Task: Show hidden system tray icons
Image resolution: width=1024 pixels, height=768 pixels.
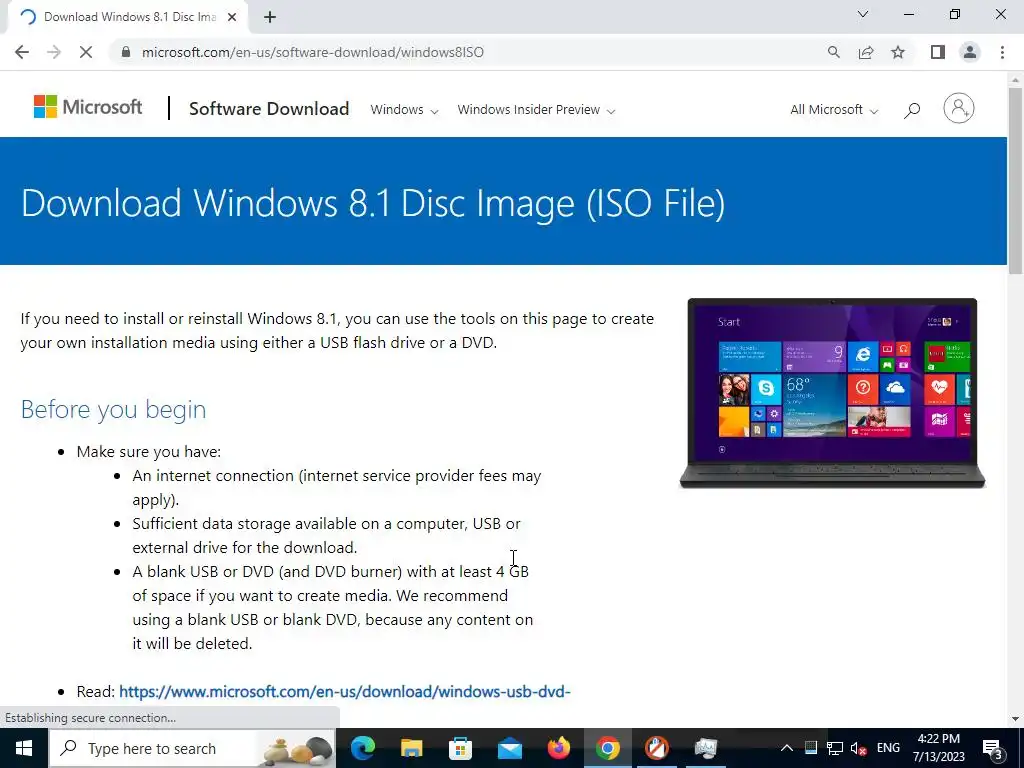Action: point(787,748)
